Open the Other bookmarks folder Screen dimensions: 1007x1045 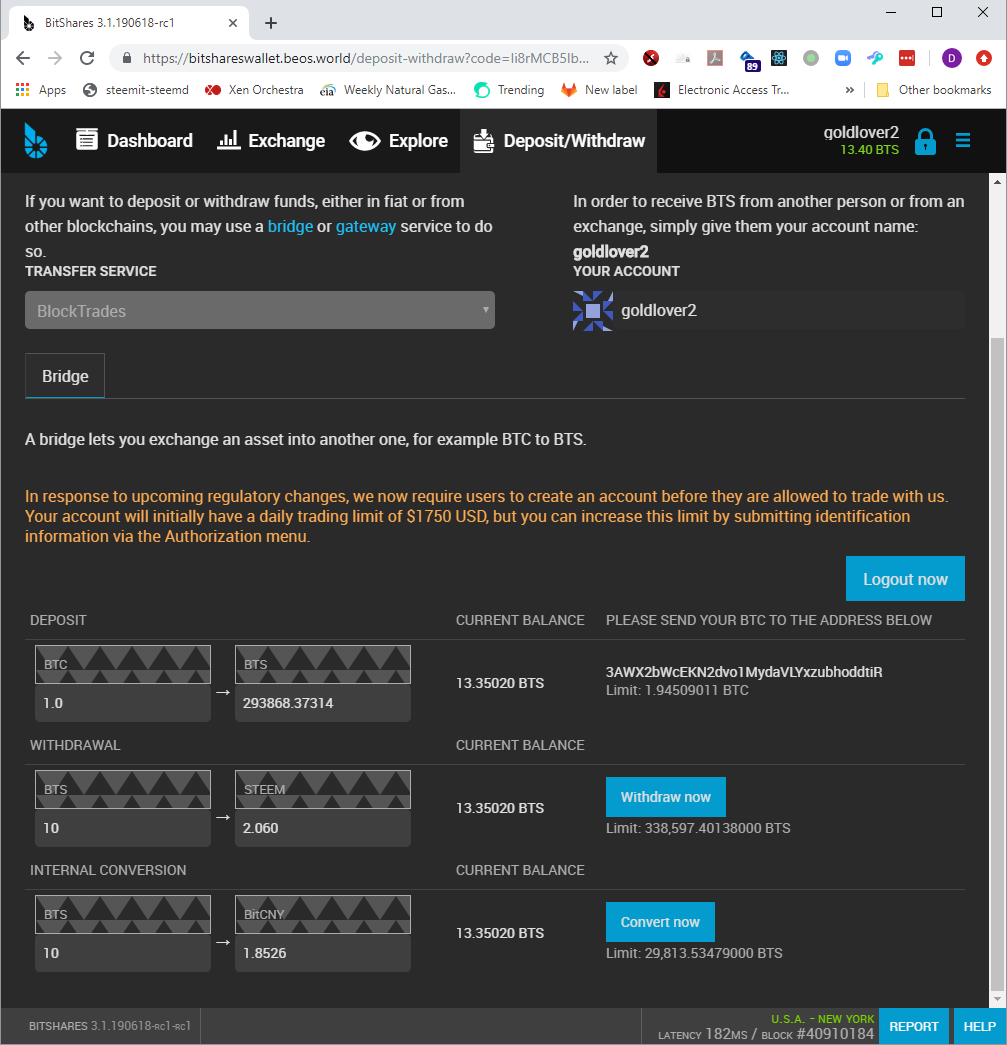(x=934, y=89)
